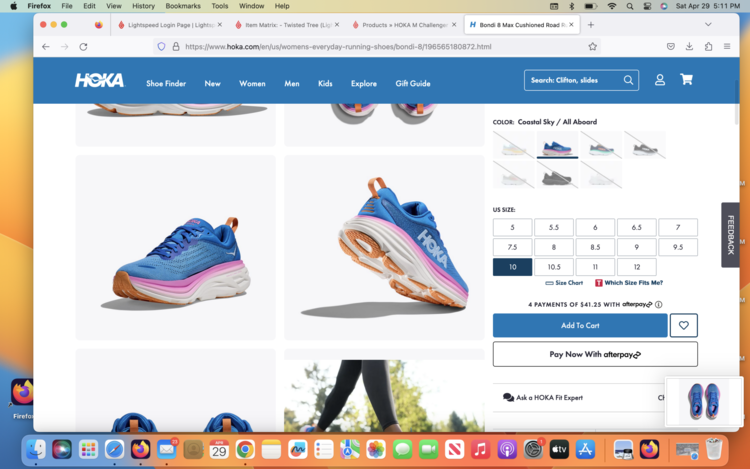The height and width of the screenshot is (469, 750).
Task: Select the dark gray shoe color swatch
Action: (557, 175)
